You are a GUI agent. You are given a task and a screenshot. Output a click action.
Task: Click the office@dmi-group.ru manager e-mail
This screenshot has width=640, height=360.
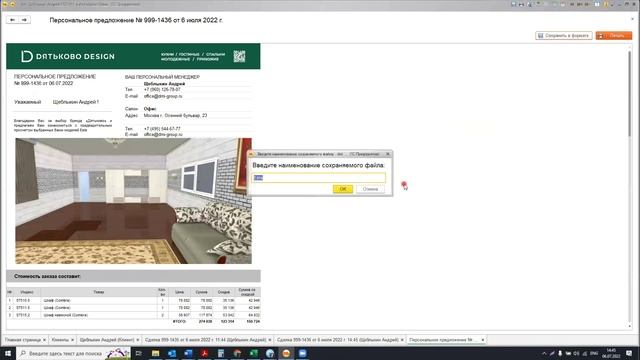(163, 96)
